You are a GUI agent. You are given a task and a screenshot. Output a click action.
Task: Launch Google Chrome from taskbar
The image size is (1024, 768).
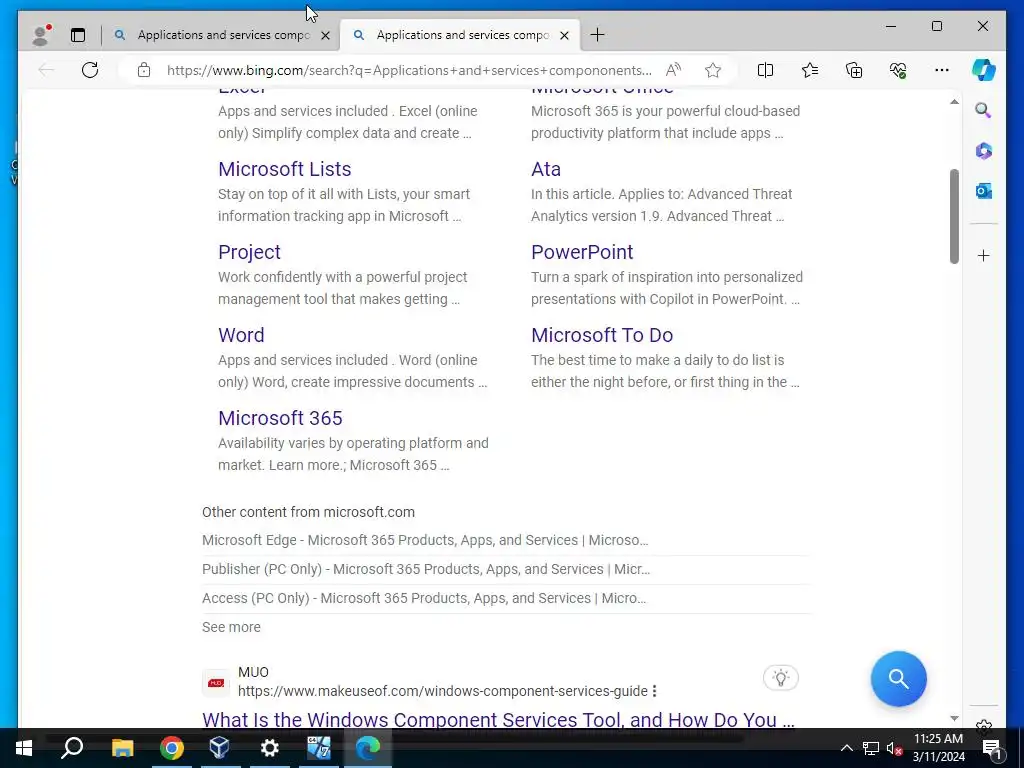point(172,748)
